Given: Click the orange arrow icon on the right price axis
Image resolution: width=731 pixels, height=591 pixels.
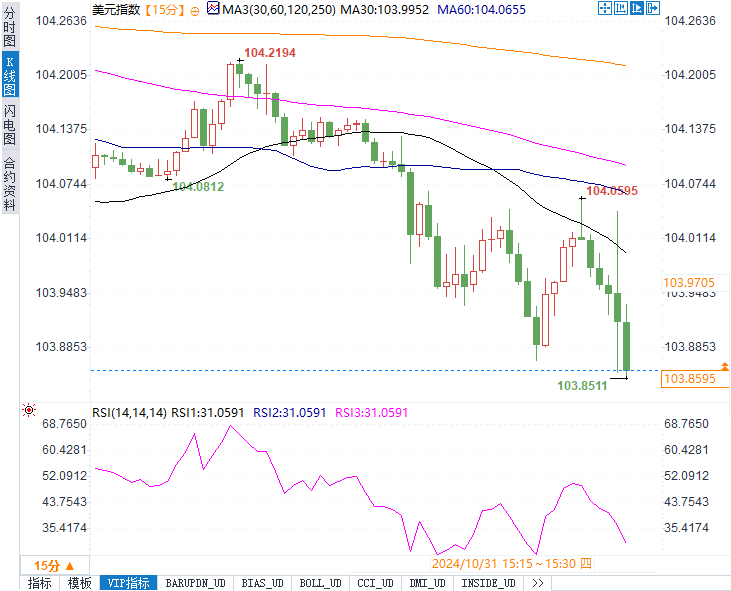Looking at the screenshot, I should pyautogui.click(x=725, y=367).
